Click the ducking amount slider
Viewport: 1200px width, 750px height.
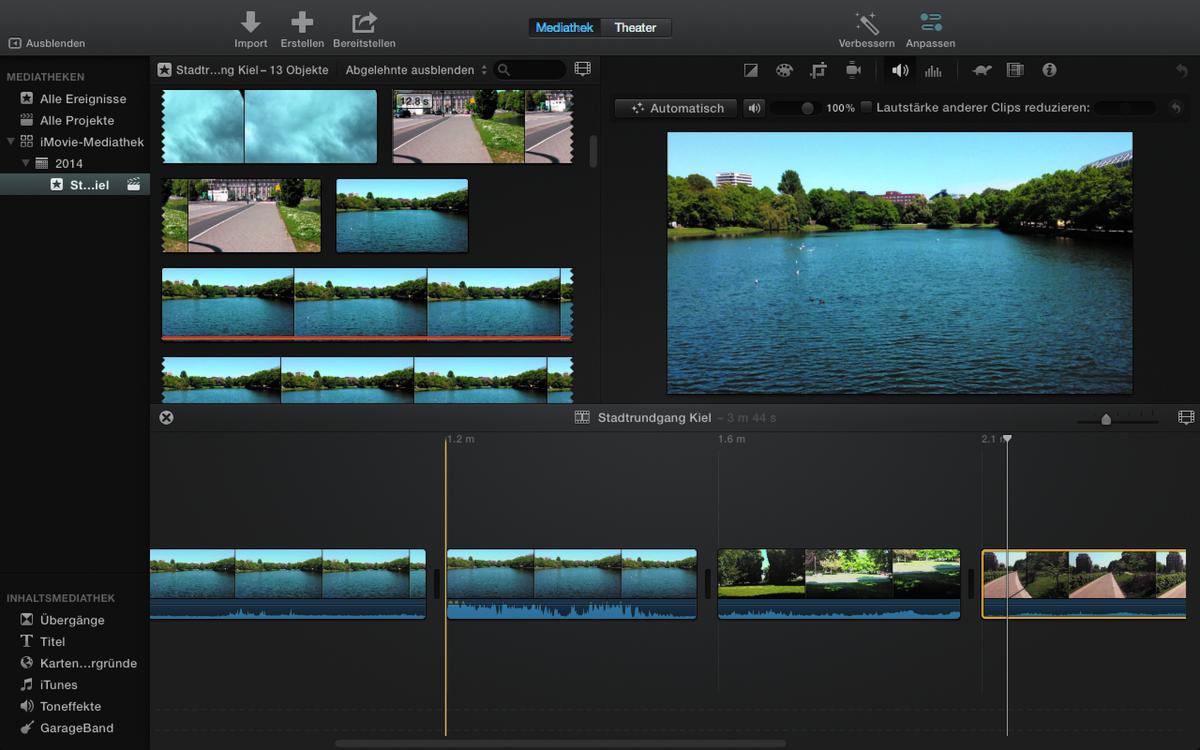click(1127, 108)
